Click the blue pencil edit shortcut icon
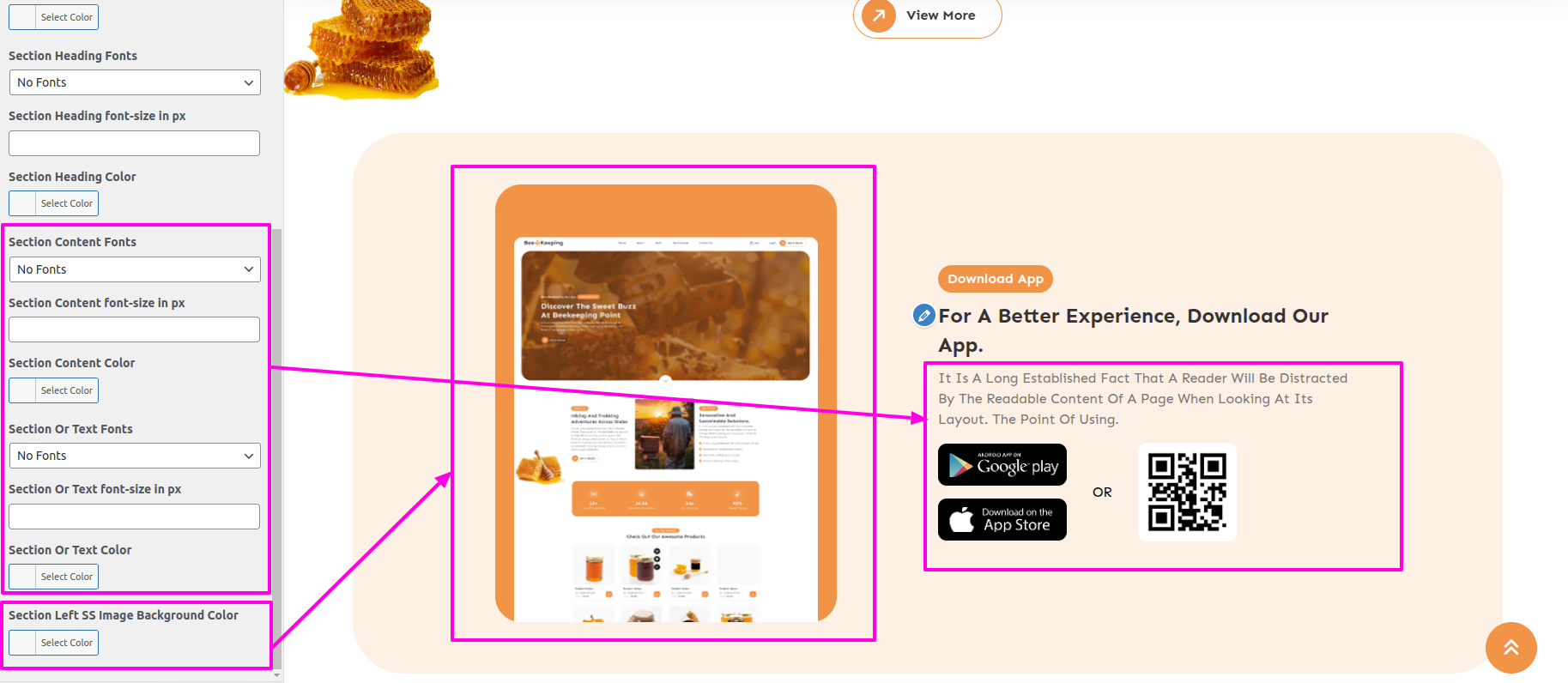 click(x=923, y=316)
